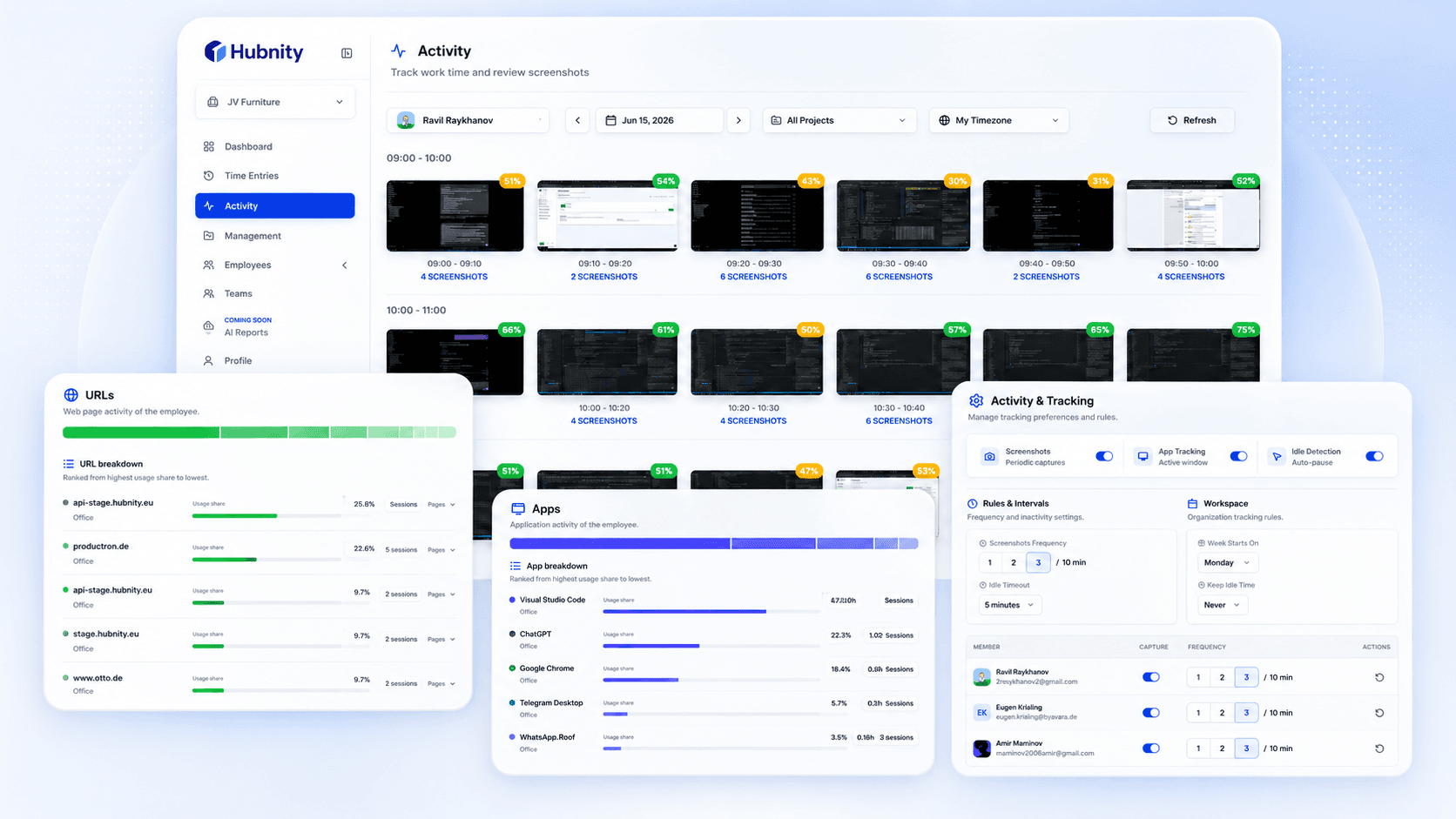Click the Idle Detection cursor icon
This screenshot has width=1456, height=819.
point(1277,456)
